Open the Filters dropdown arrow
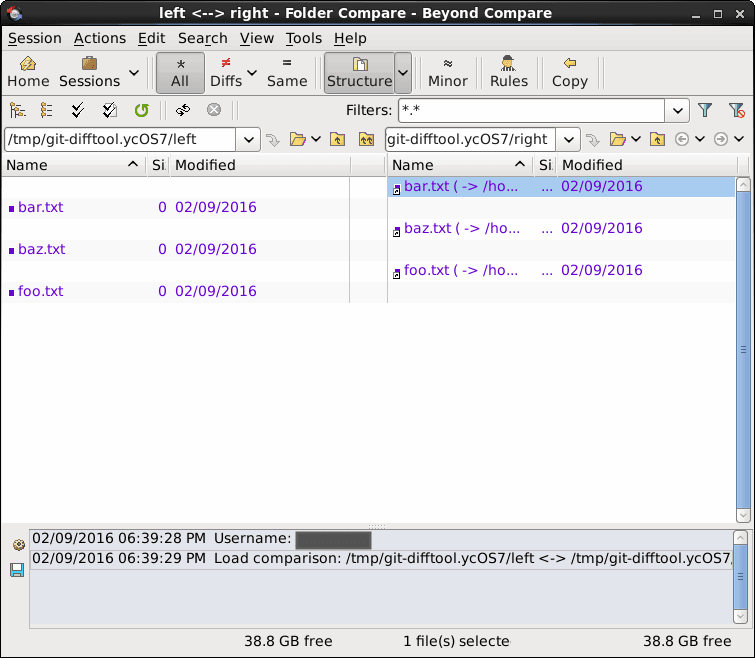755x658 pixels. pyautogui.click(x=677, y=111)
